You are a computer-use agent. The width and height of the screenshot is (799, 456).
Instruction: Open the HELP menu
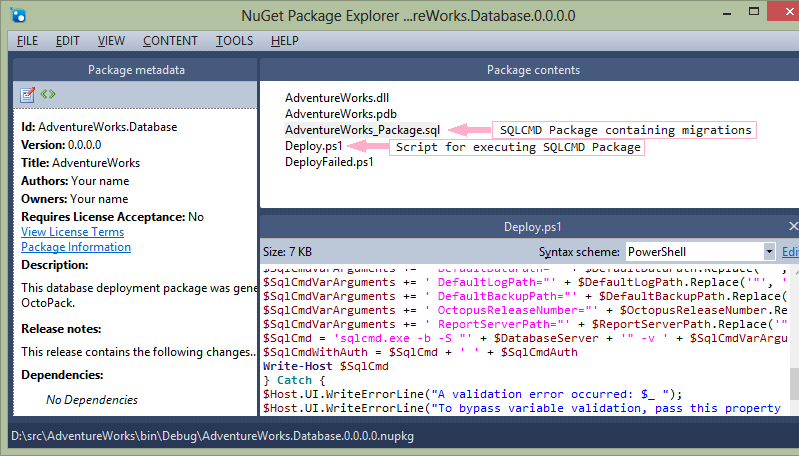click(x=285, y=41)
